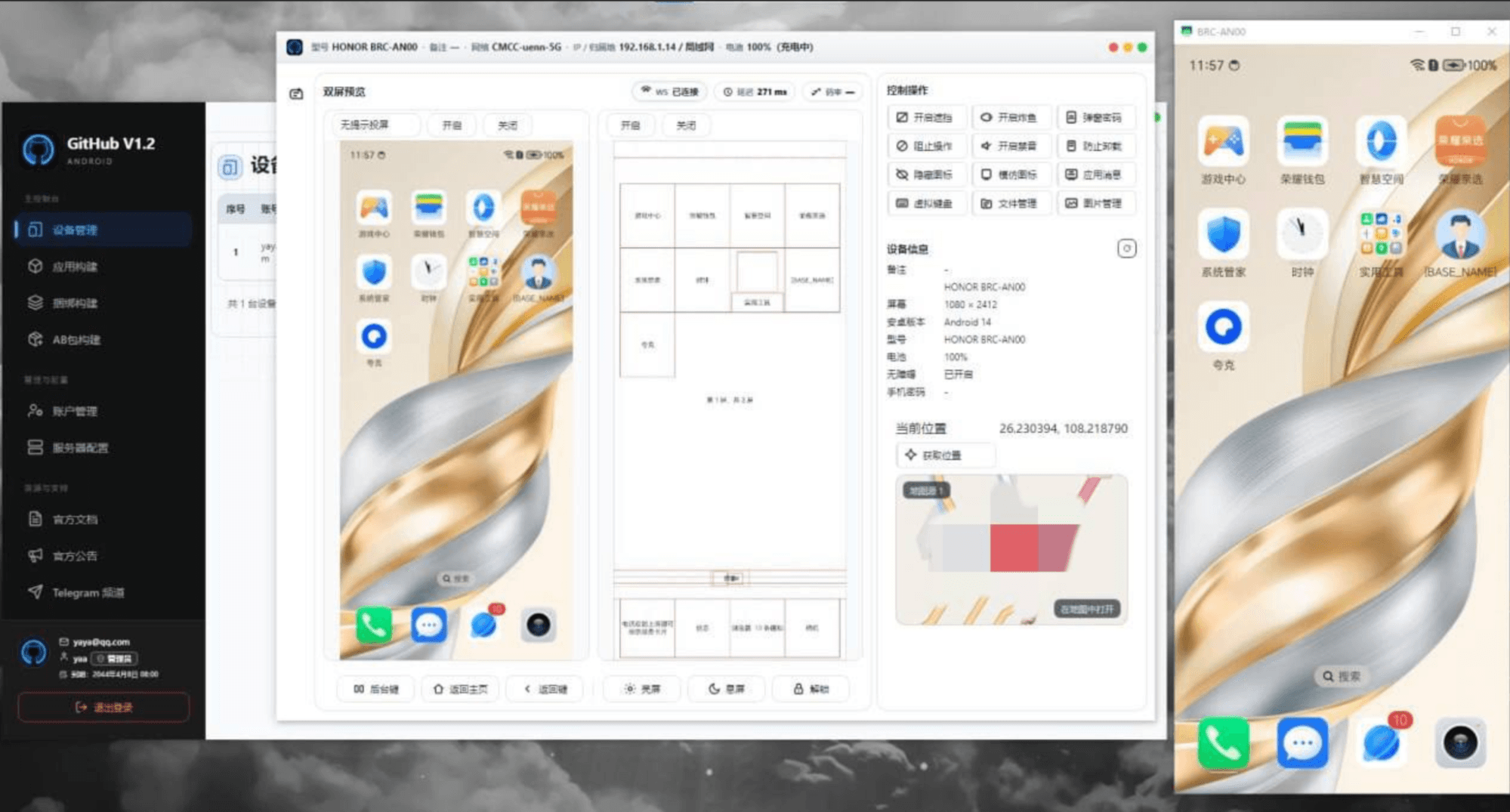Open 服务器配置 in the sidebar
Image resolution: width=1510 pixels, height=812 pixels.
click(103, 447)
